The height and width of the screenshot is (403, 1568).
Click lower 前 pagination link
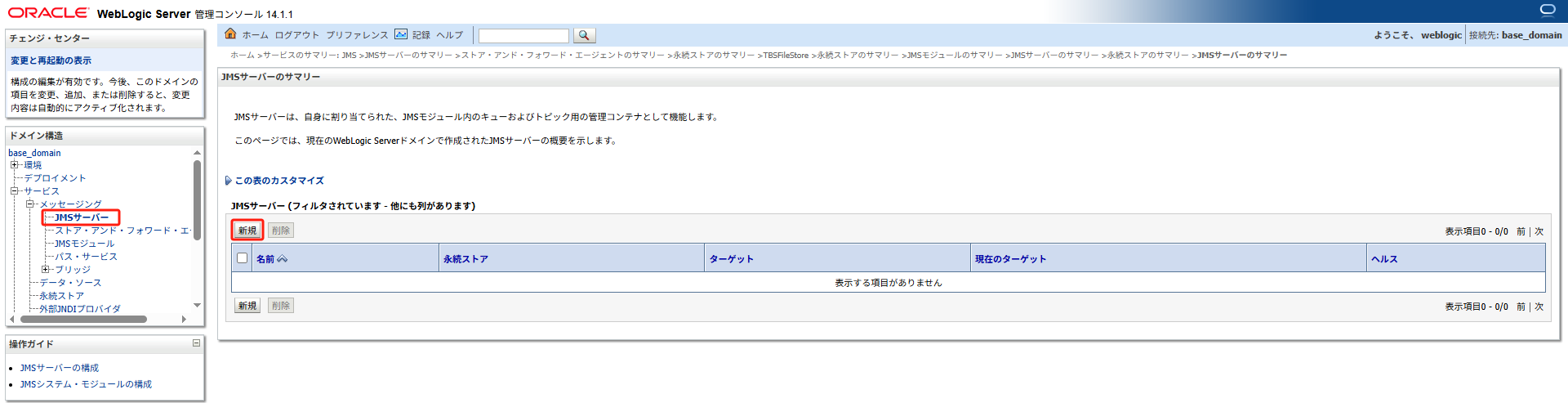coord(1521,307)
